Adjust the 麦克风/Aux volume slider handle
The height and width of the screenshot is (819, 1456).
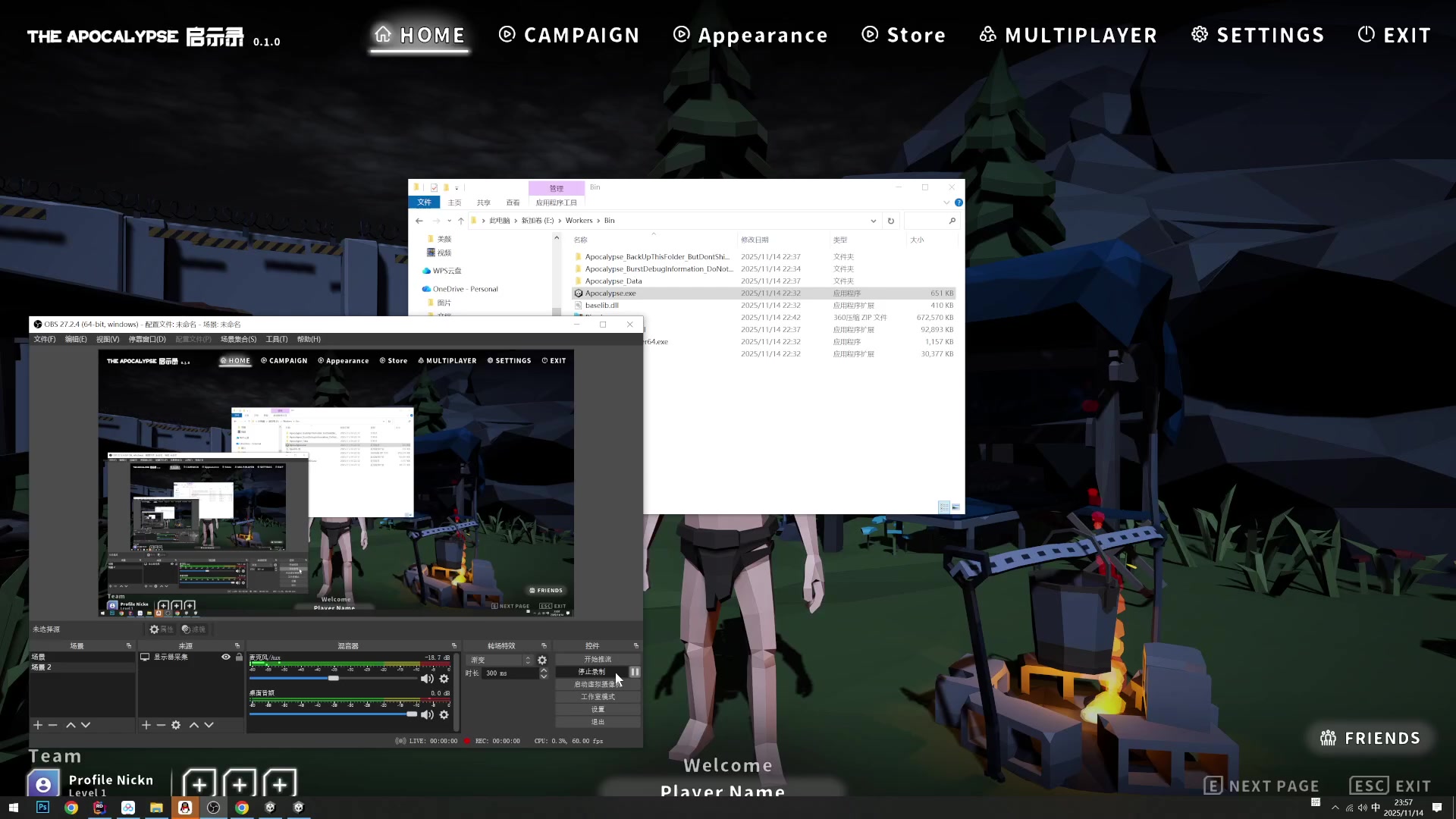(334, 678)
